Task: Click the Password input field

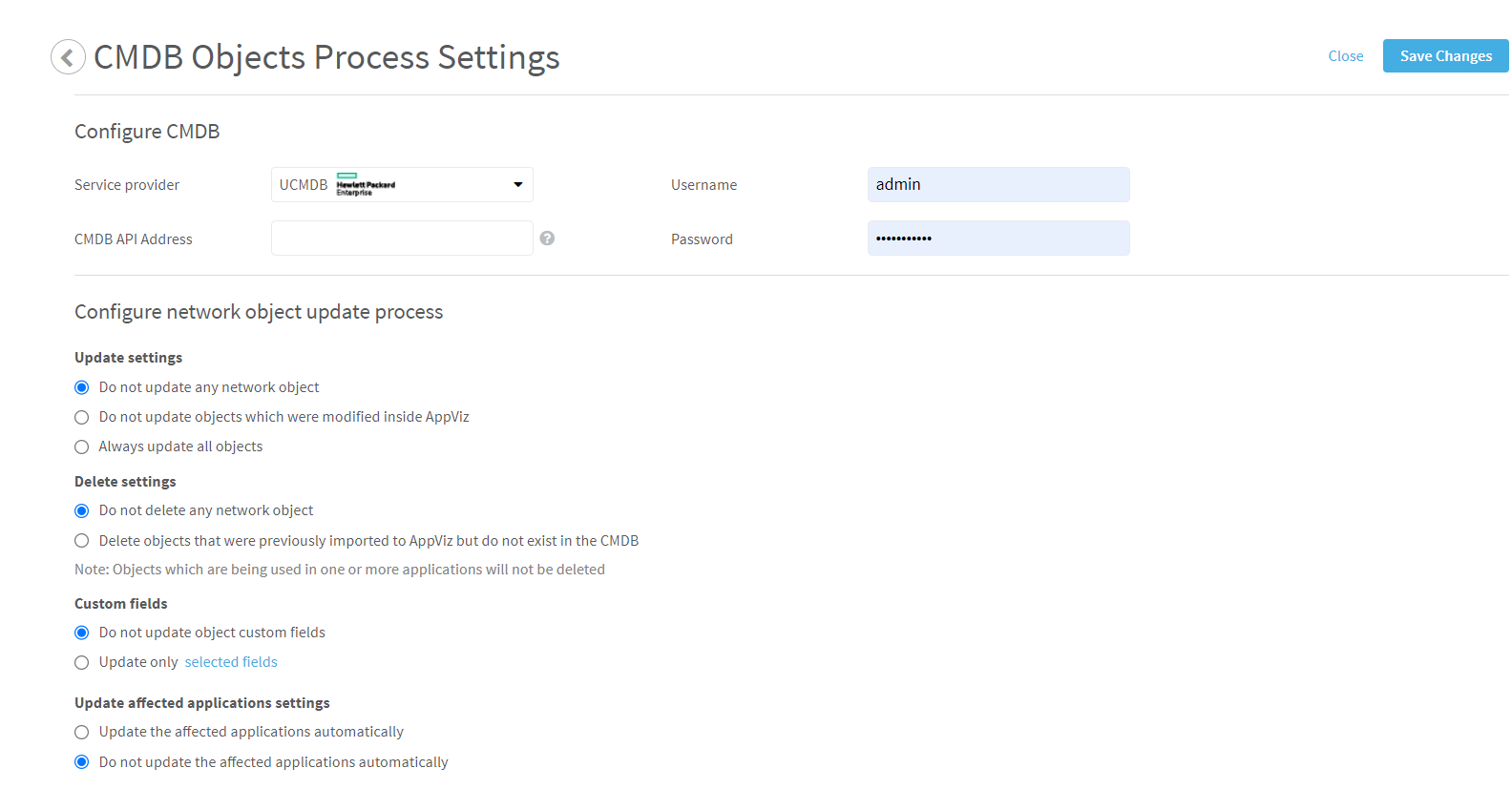Action: tap(997, 239)
